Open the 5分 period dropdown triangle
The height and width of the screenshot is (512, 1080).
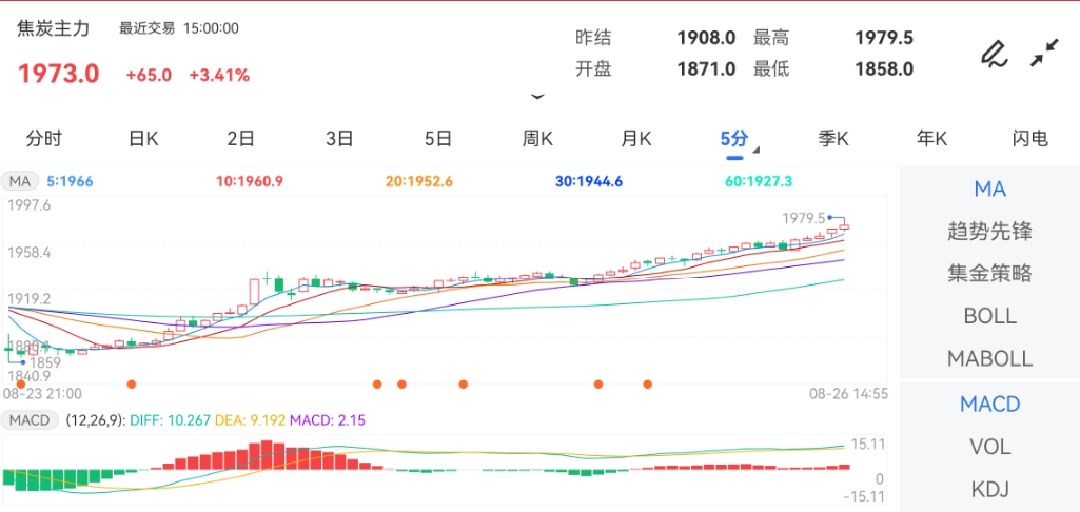pyautogui.click(x=755, y=151)
